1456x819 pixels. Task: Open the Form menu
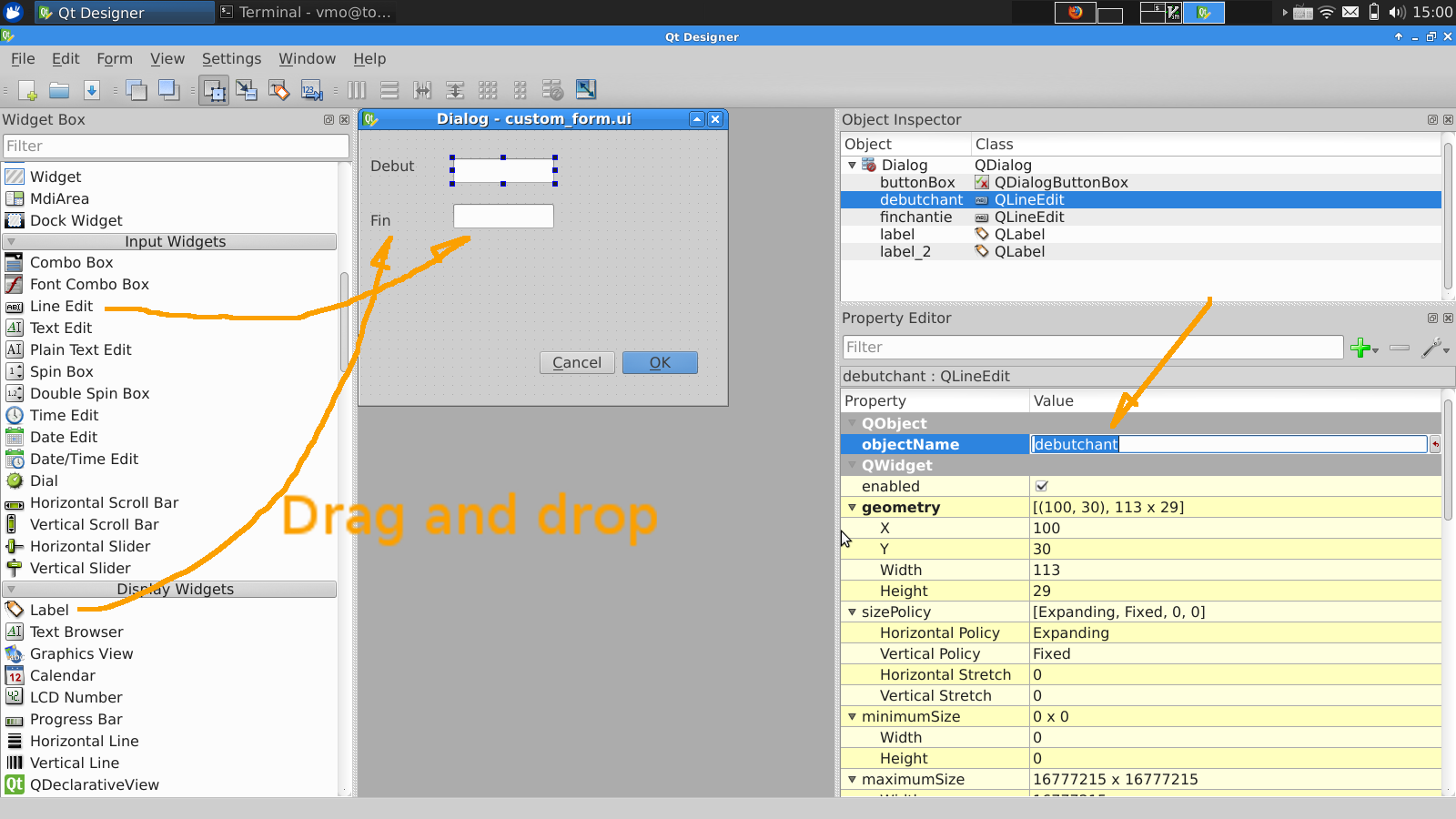[115, 58]
